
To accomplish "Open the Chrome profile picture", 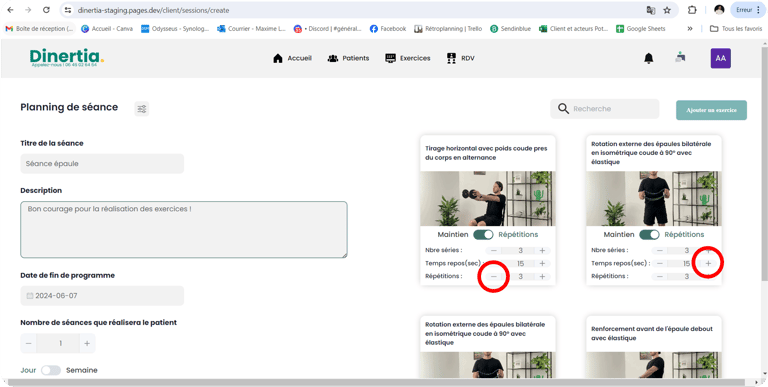I will (719, 10).
